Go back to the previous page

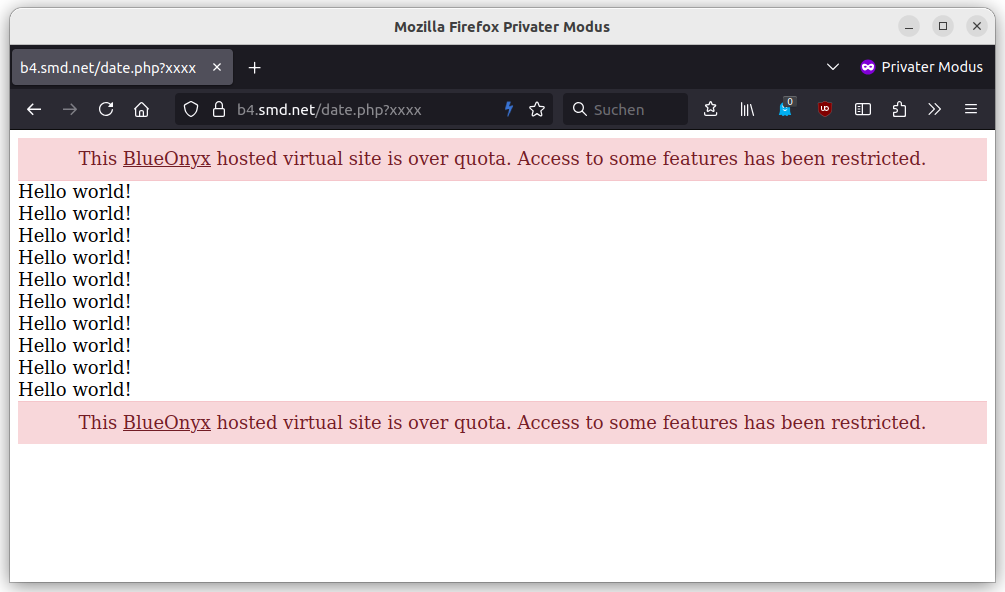pos(34,110)
